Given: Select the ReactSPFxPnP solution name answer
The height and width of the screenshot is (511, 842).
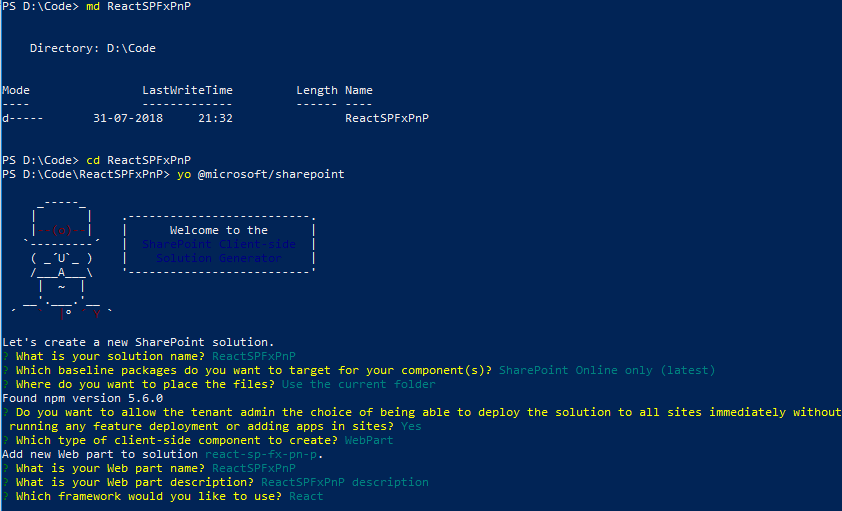Looking at the screenshot, I should [x=253, y=356].
